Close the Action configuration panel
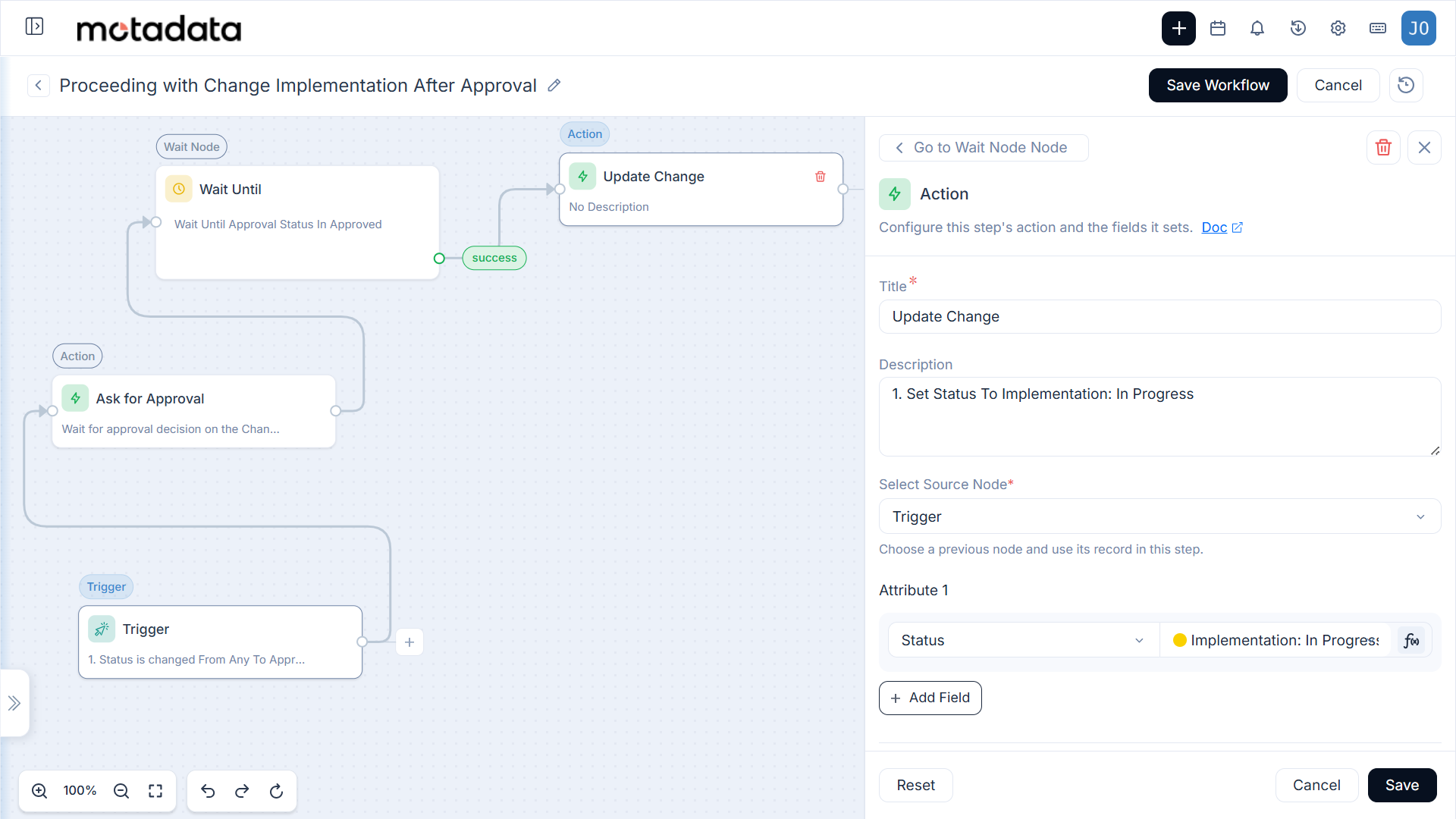 tap(1424, 147)
